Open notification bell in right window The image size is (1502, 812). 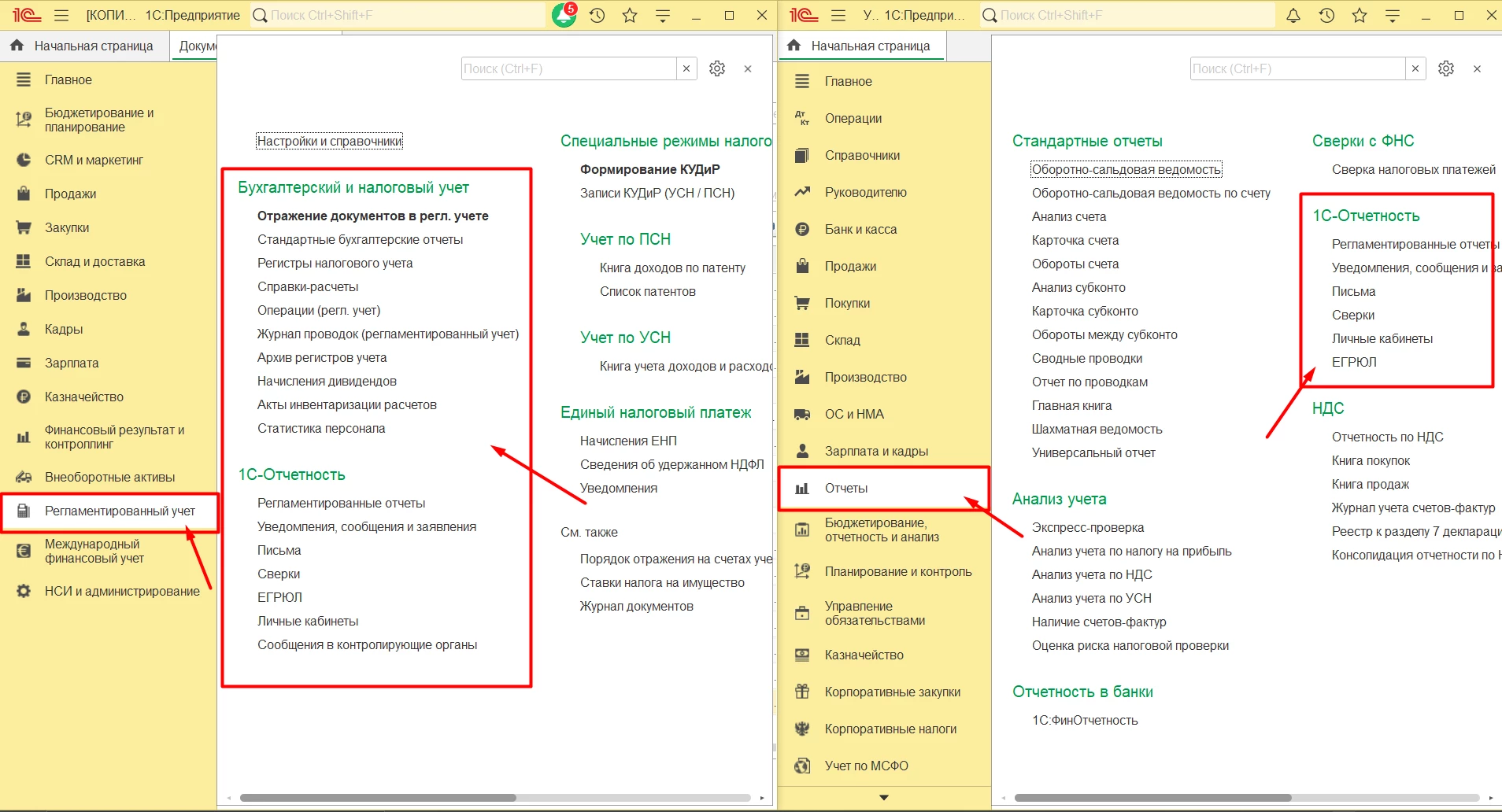coord(1293,15)
